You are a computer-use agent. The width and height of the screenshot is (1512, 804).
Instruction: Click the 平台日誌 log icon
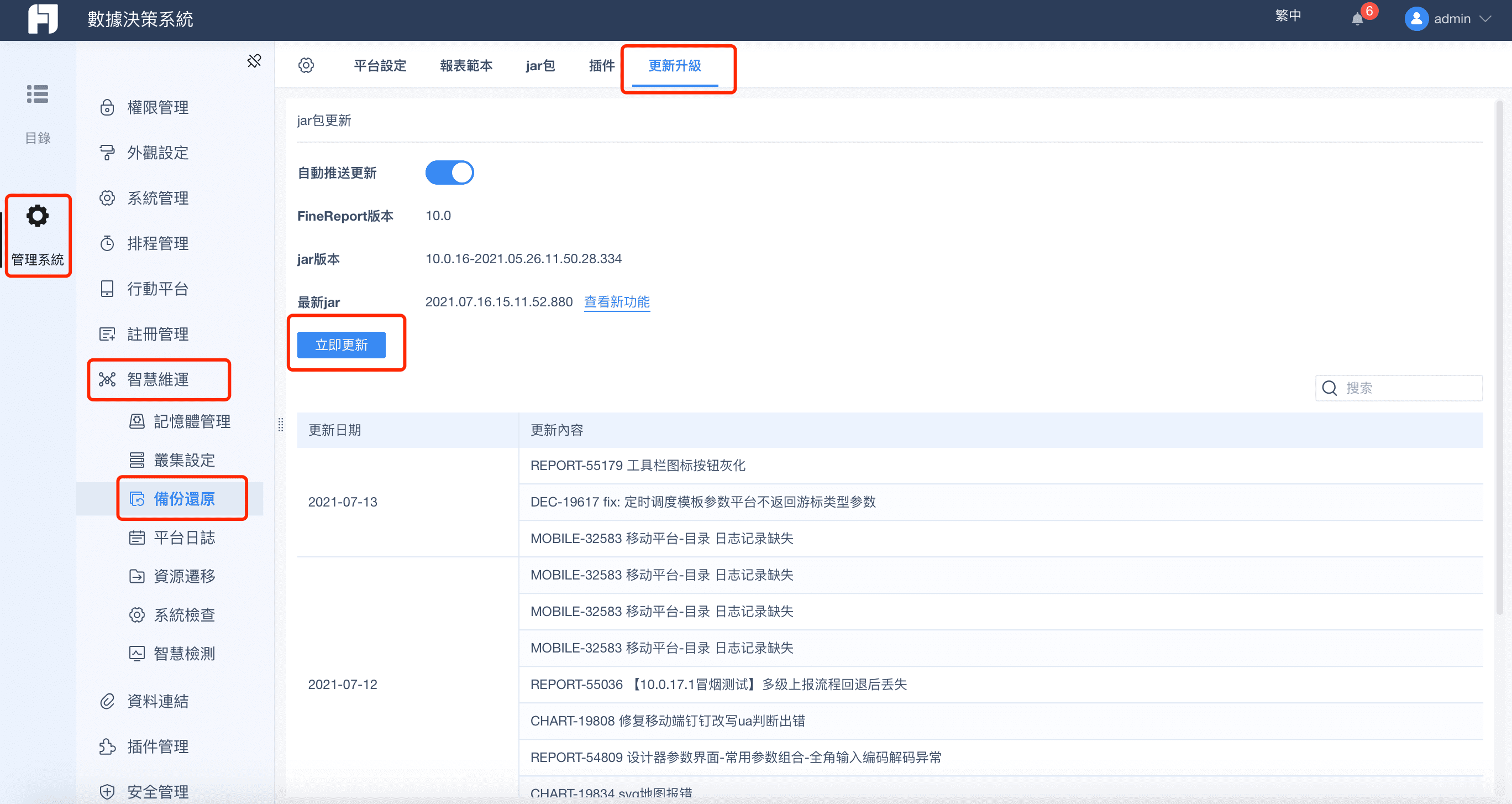click(x=136, y=537)
